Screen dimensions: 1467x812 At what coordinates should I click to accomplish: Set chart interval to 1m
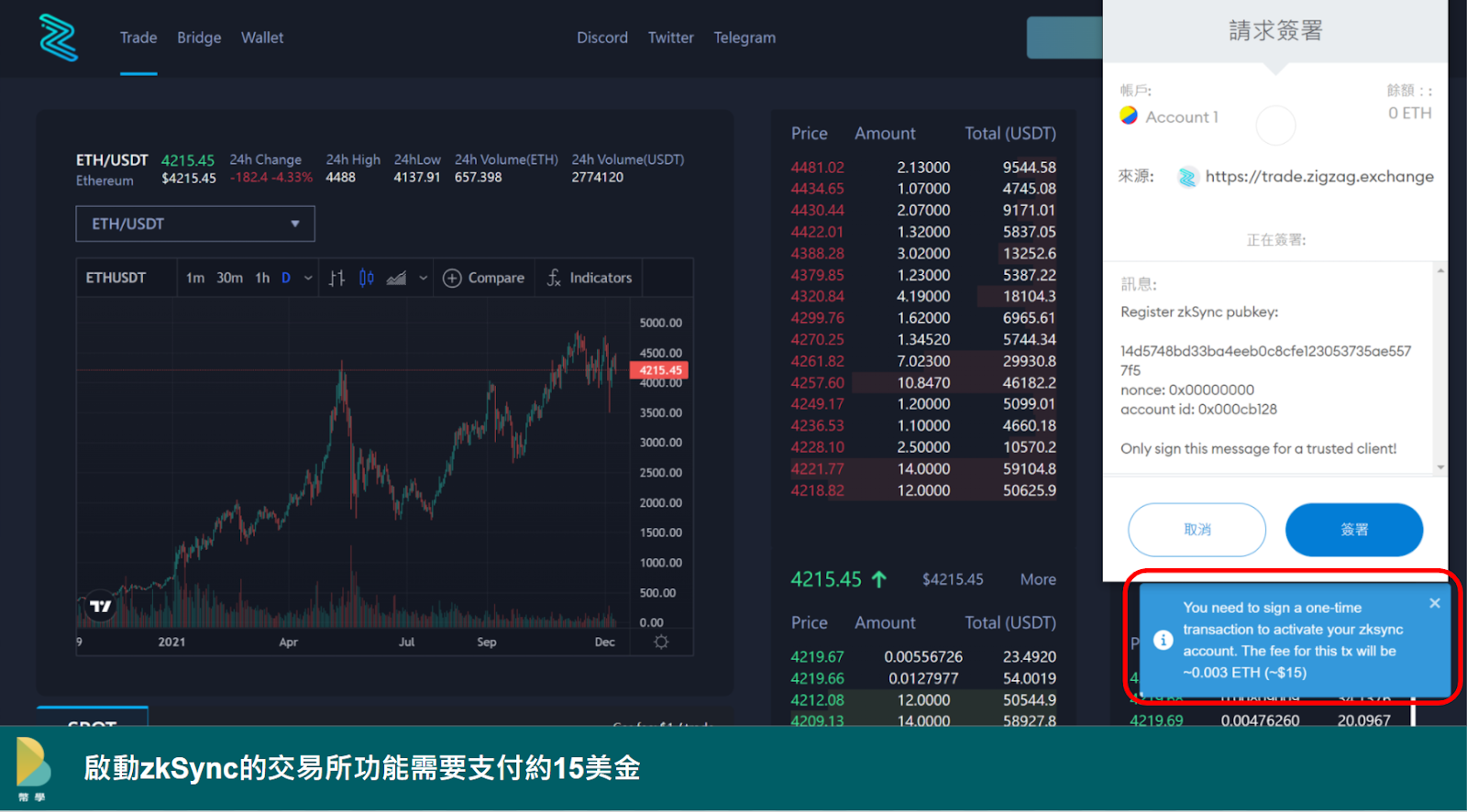(x=195, y=278)
